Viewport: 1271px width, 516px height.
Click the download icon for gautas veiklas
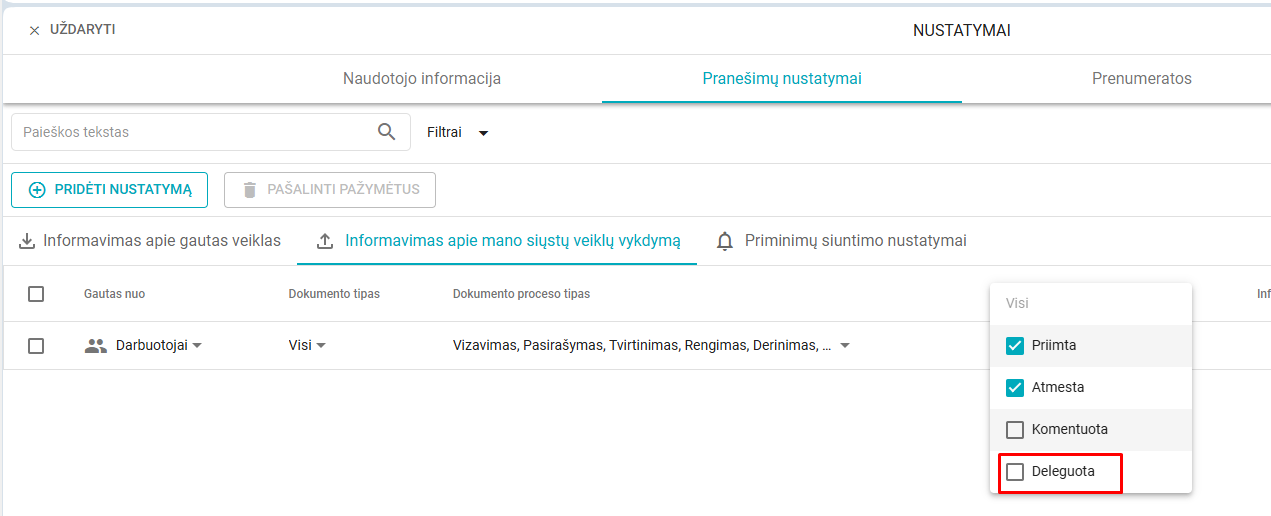click(x=27, y=241)
